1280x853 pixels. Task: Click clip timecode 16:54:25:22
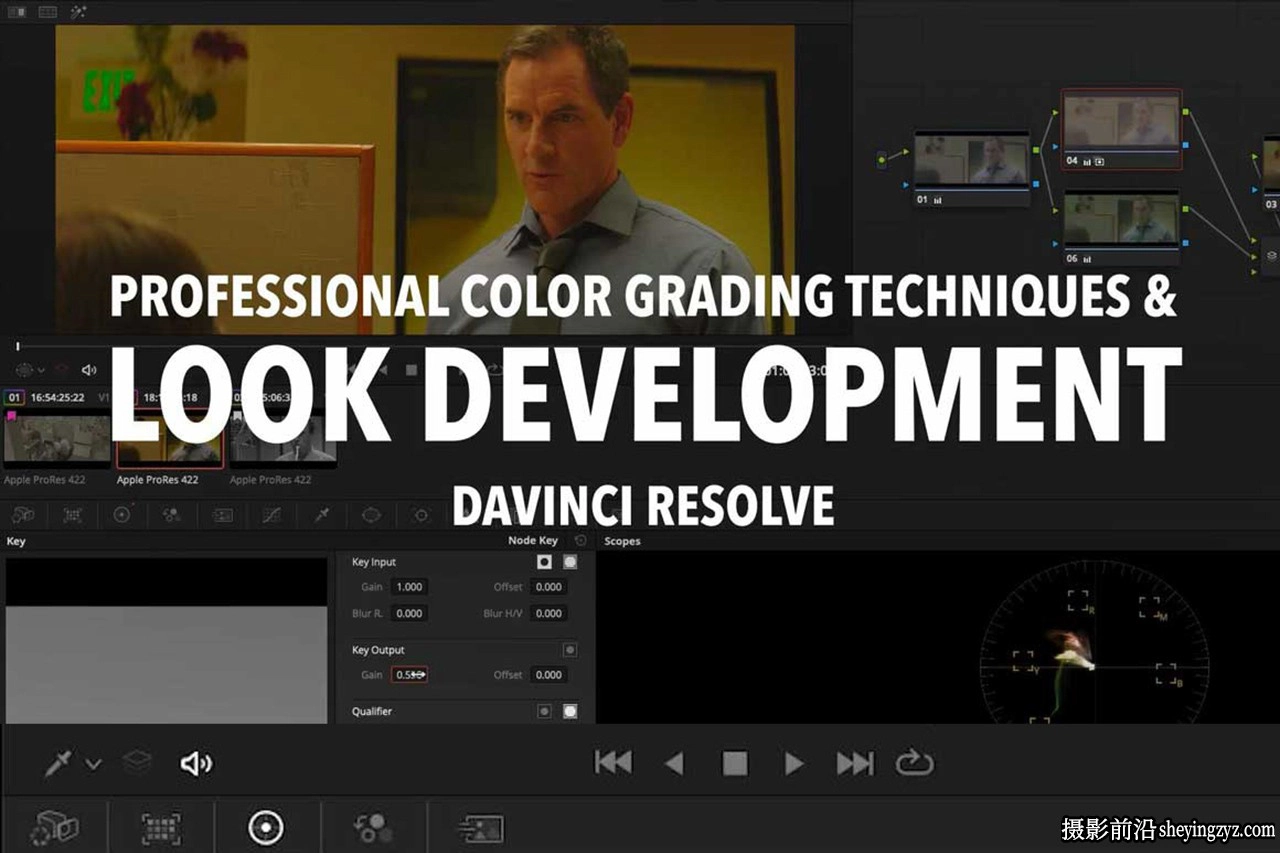click(x=57, y=398)
